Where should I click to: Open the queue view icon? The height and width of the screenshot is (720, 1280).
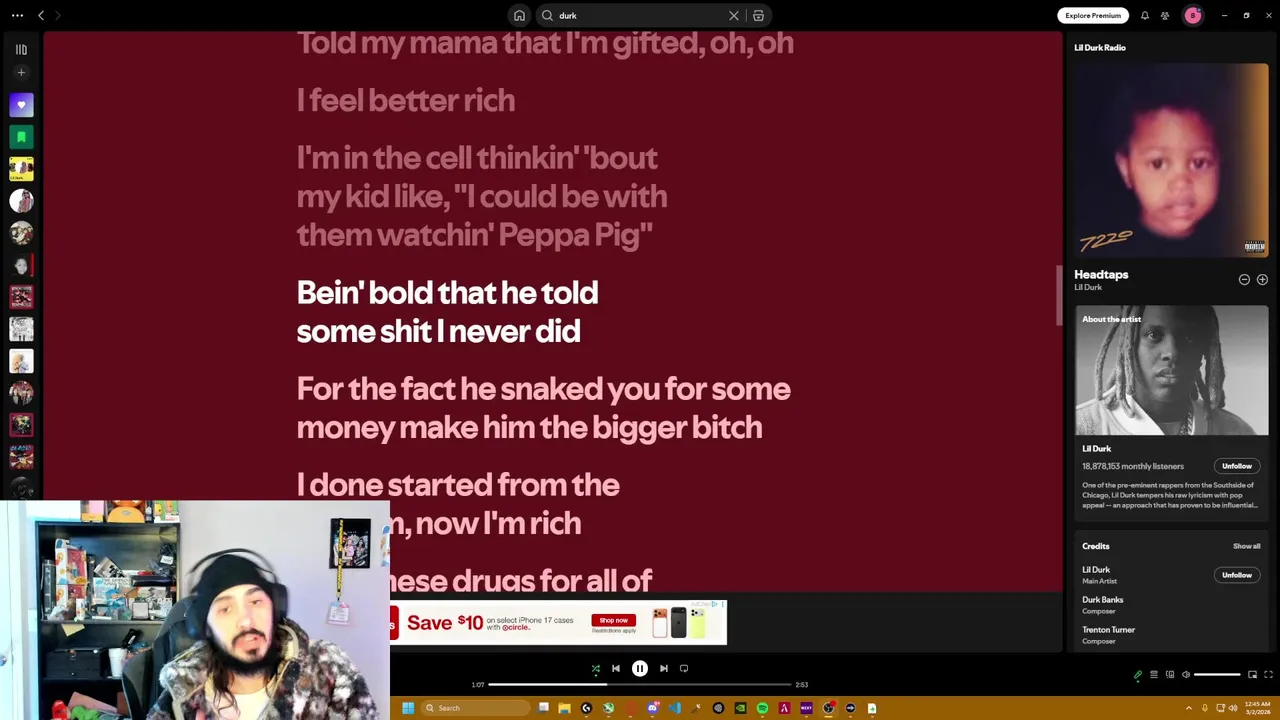tap(1153, 675)
